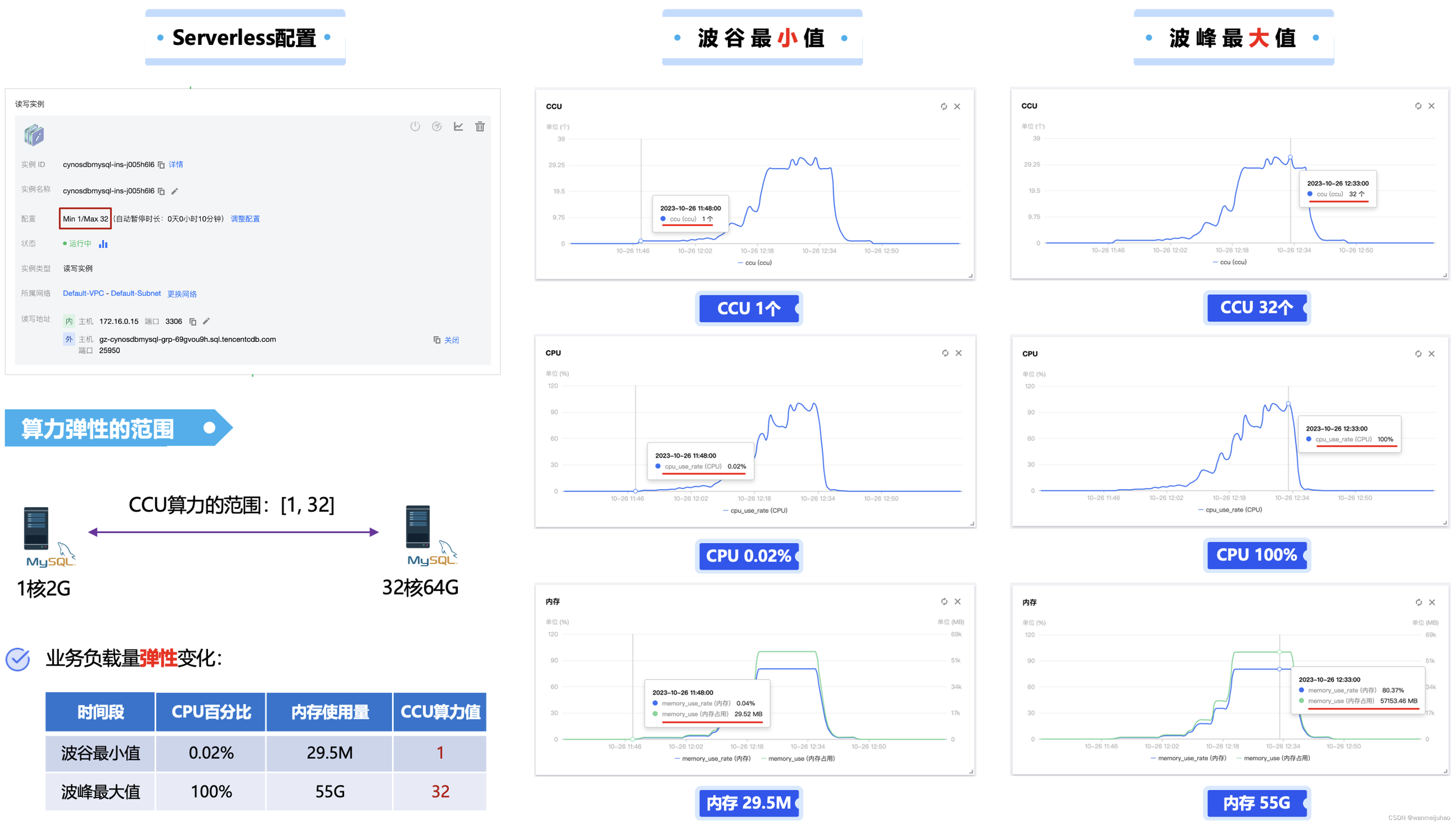Screen dimensions: 1456x825
Task: Refresh the left CCU chart
Action: 943,107
